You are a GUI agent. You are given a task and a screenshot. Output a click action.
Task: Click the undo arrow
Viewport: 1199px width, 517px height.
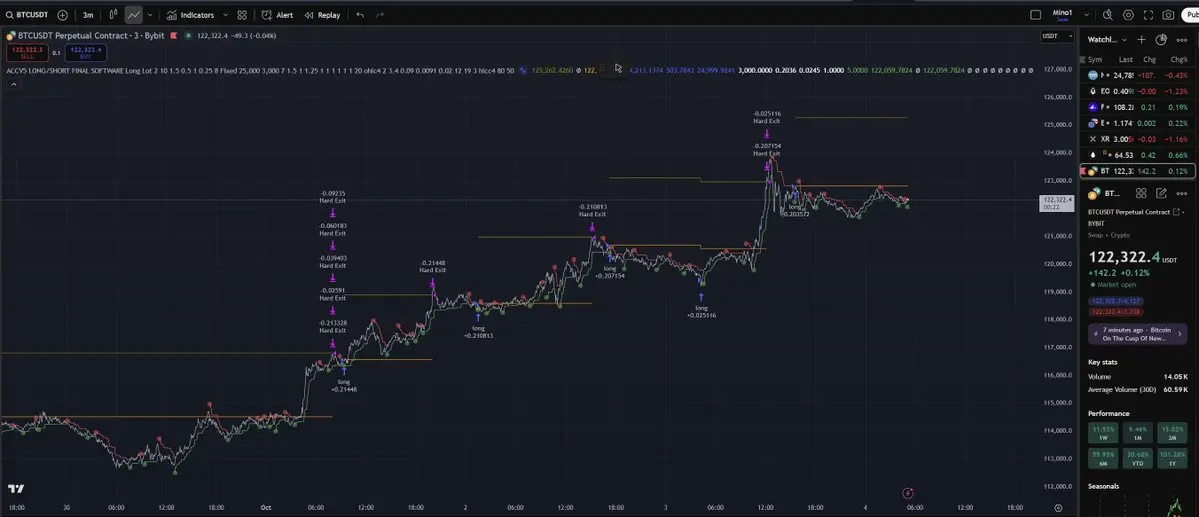(360, 15)
